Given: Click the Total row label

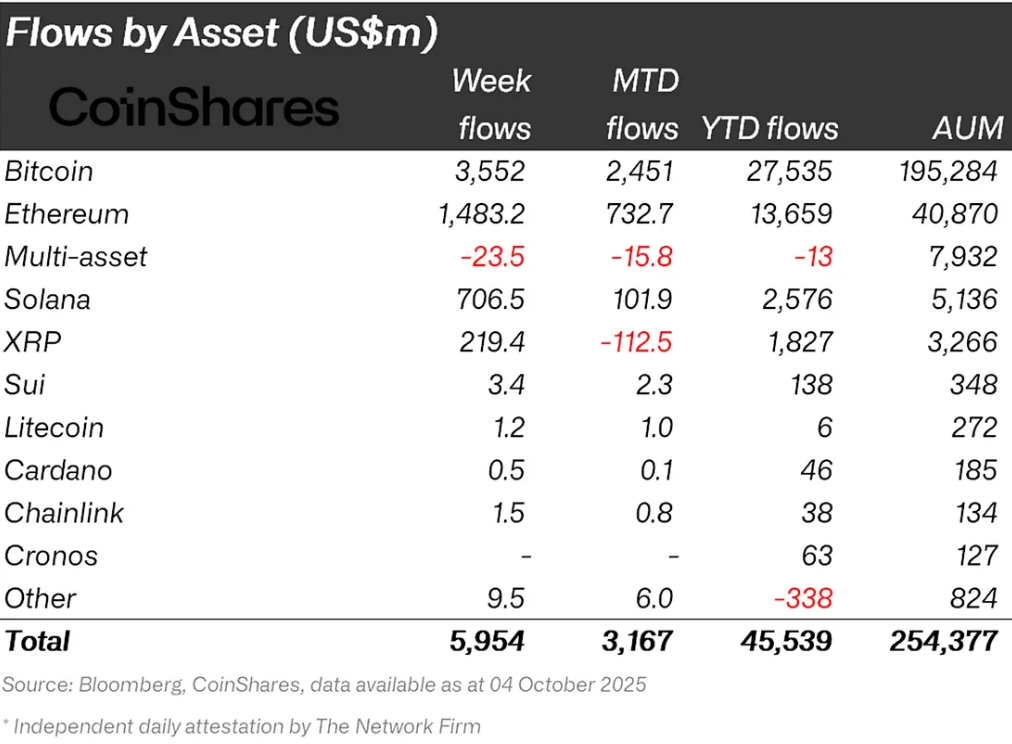Looking at the screenshot, I should click(x=38, y=641).
